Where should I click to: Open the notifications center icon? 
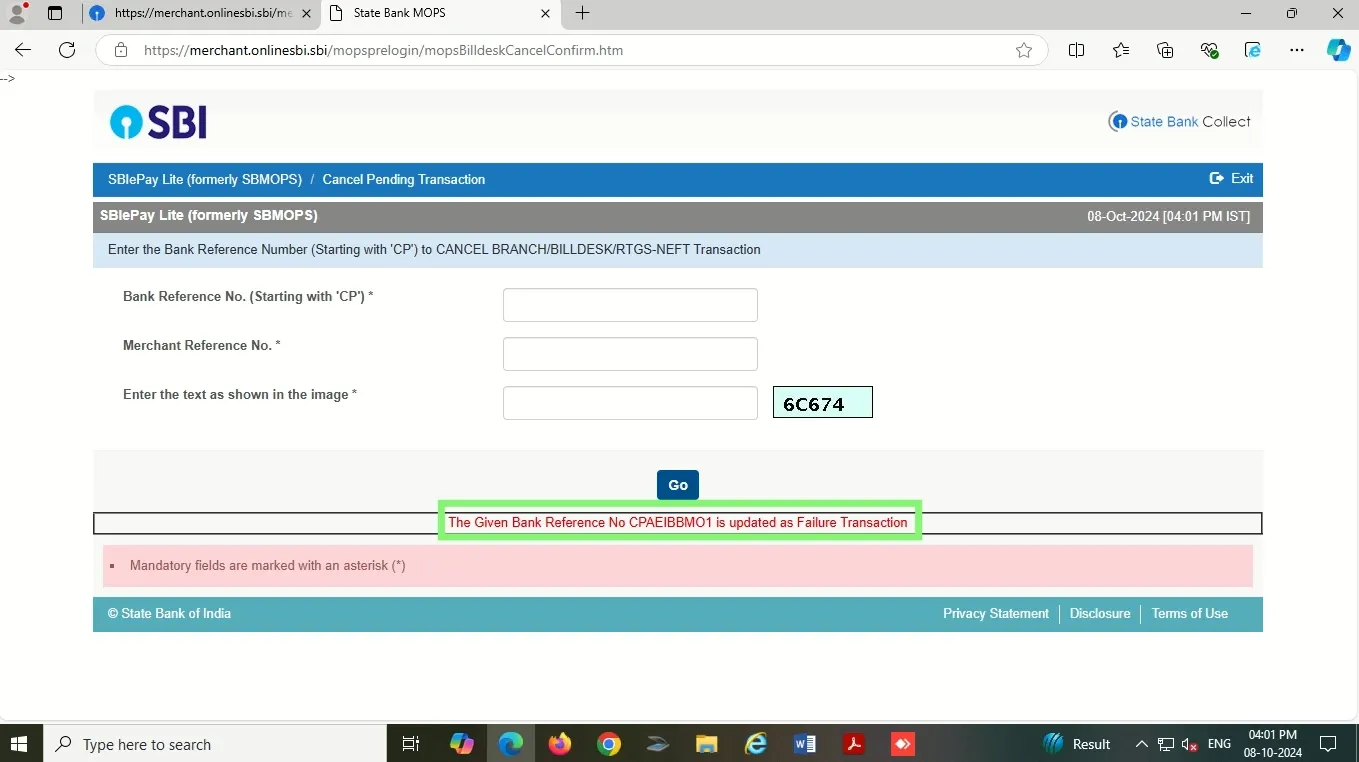pyautogui.click(x=1328, y=744)
